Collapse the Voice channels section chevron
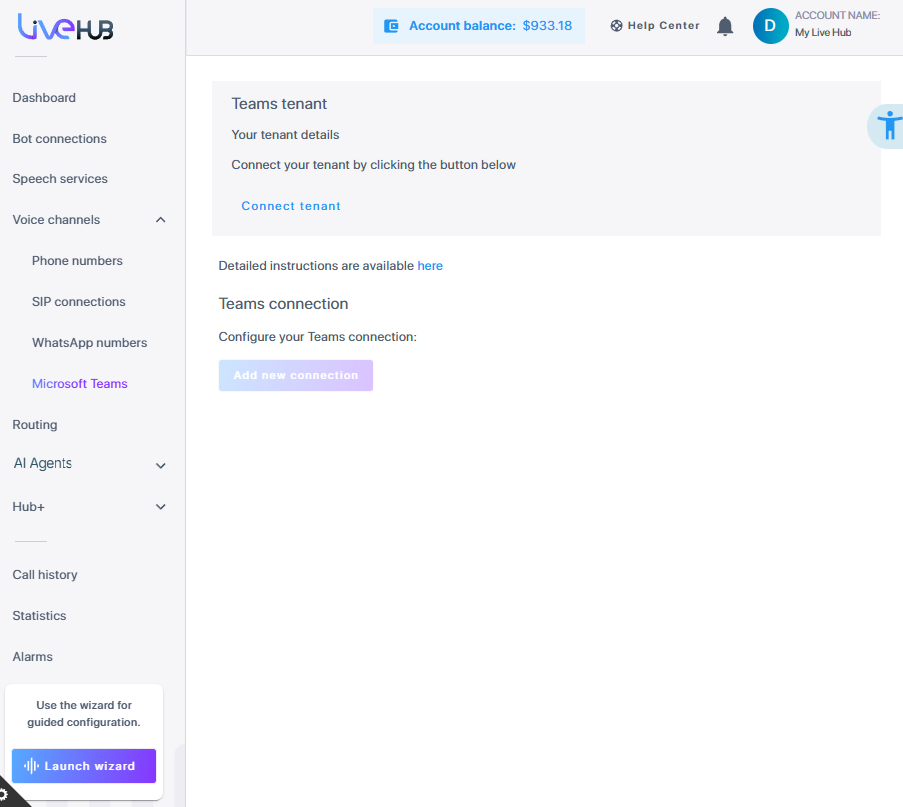The image size is (903, 807). click(161, 219)
